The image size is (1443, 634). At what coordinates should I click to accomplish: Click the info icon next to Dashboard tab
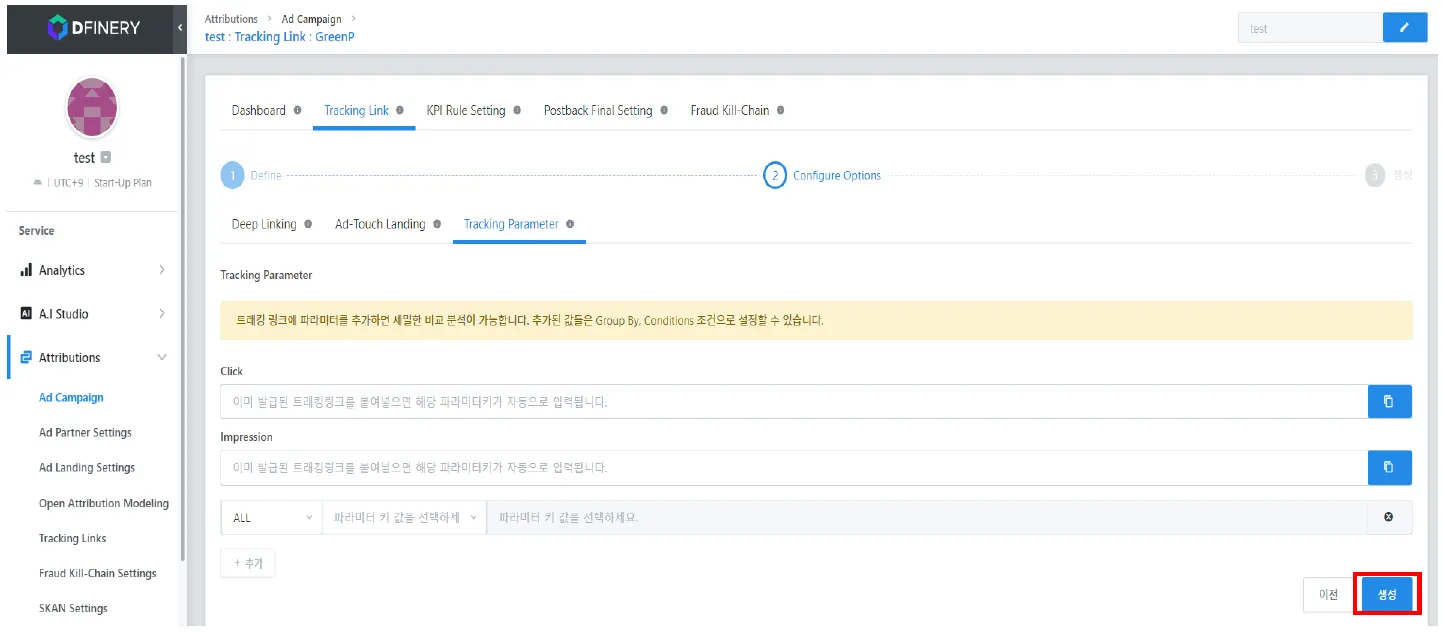click(298, 110)
